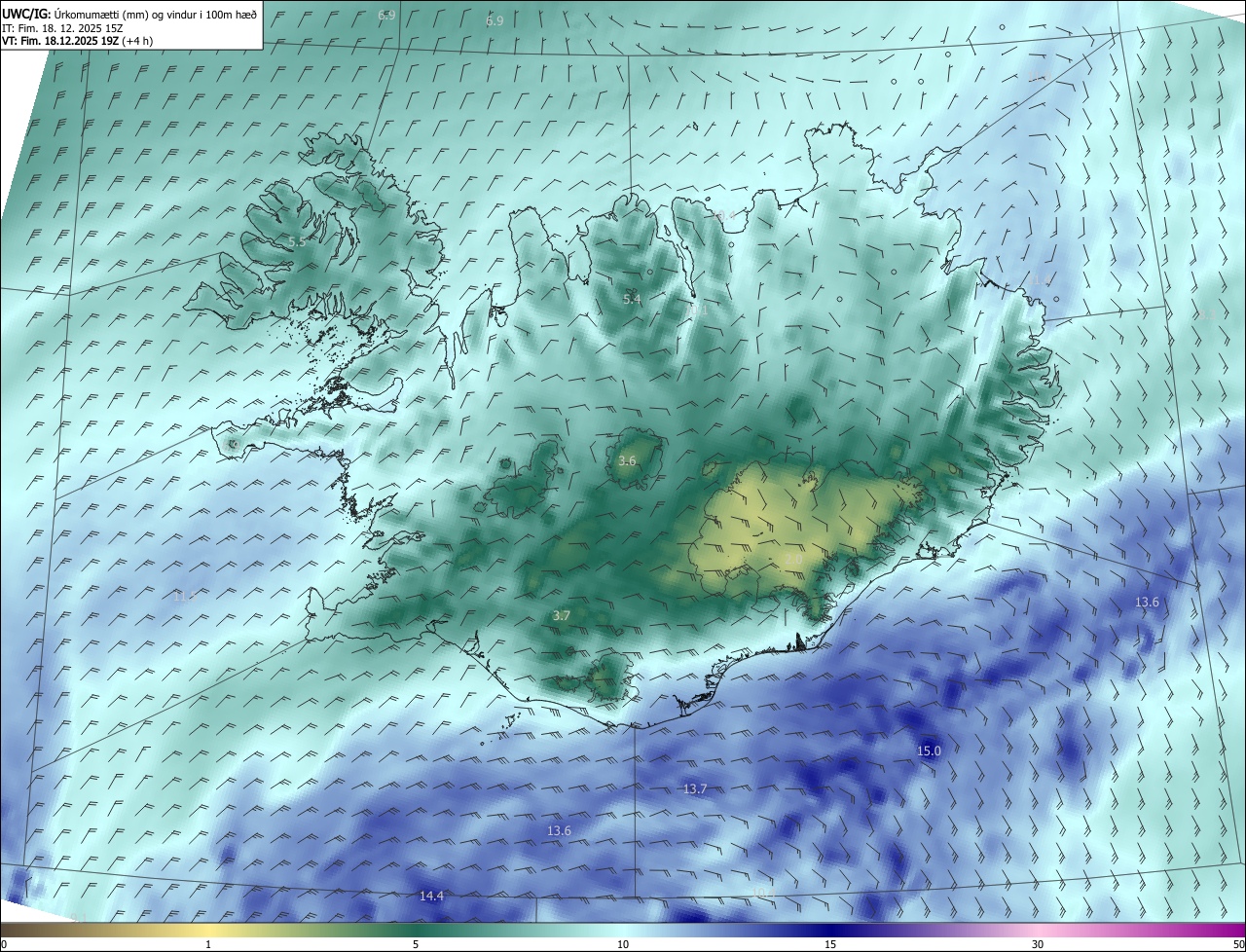The width and height of the screenshot is (1246, 952).
Task: Click the 14.4 precipitation value label
Action: click(x=431, y=896)
